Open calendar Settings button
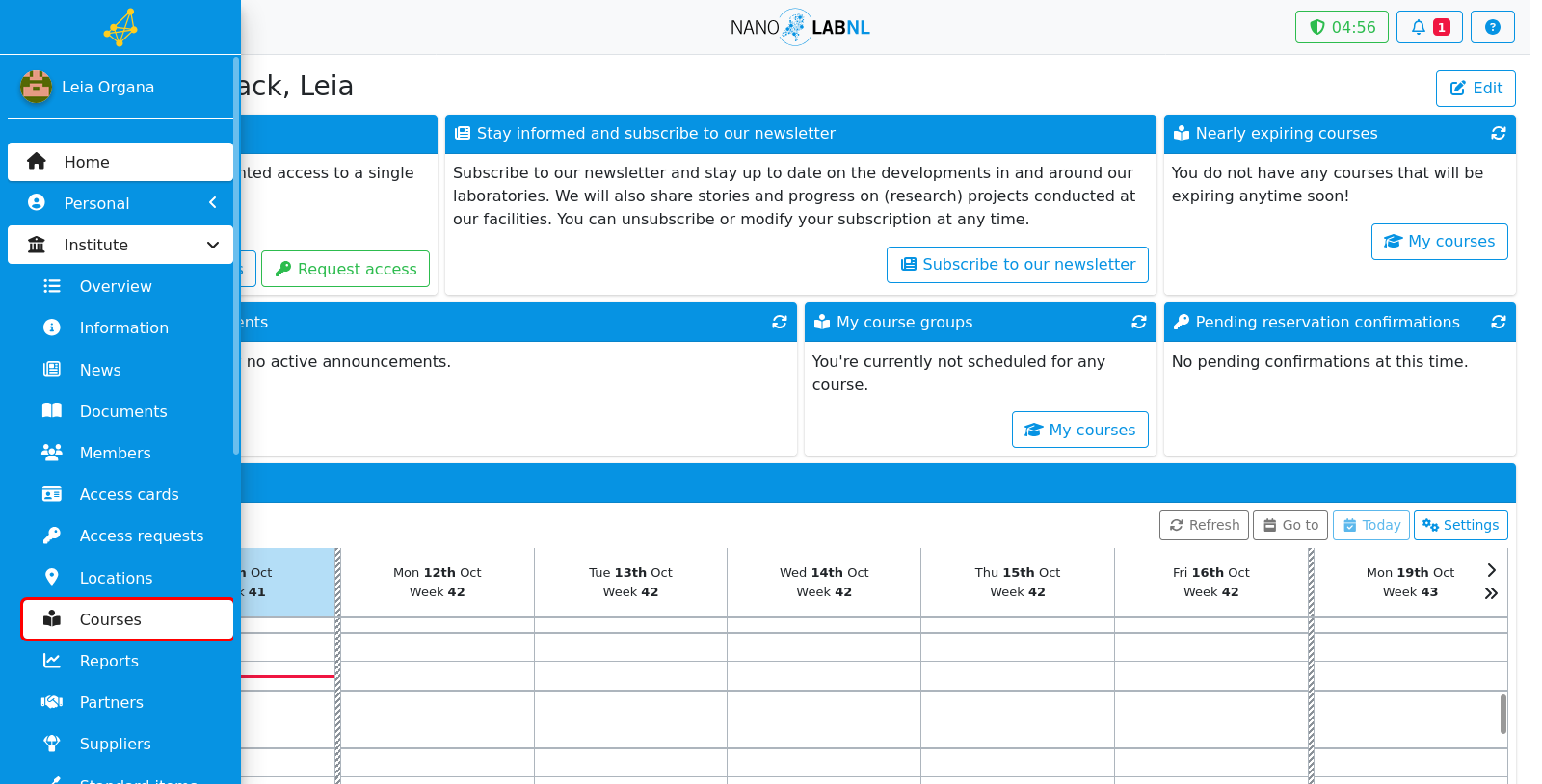Viewport: 1542px width, 784px height. (1460, 525)
